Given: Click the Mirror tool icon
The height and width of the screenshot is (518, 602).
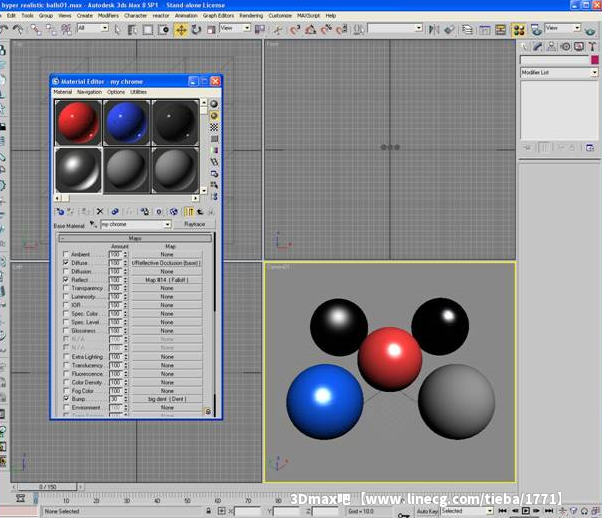Looking at the screenshot, I should 434,30.
